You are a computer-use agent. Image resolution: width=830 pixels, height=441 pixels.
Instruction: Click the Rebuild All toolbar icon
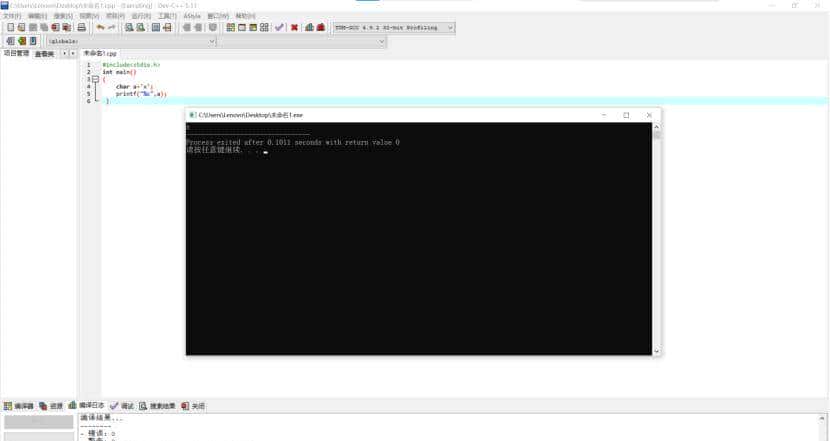[x=264, y=28]
